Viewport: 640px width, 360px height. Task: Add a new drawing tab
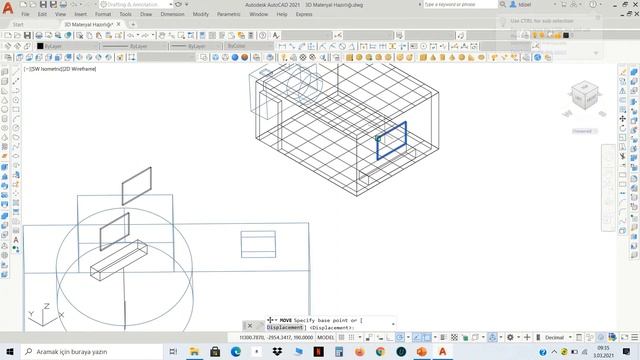133,24
